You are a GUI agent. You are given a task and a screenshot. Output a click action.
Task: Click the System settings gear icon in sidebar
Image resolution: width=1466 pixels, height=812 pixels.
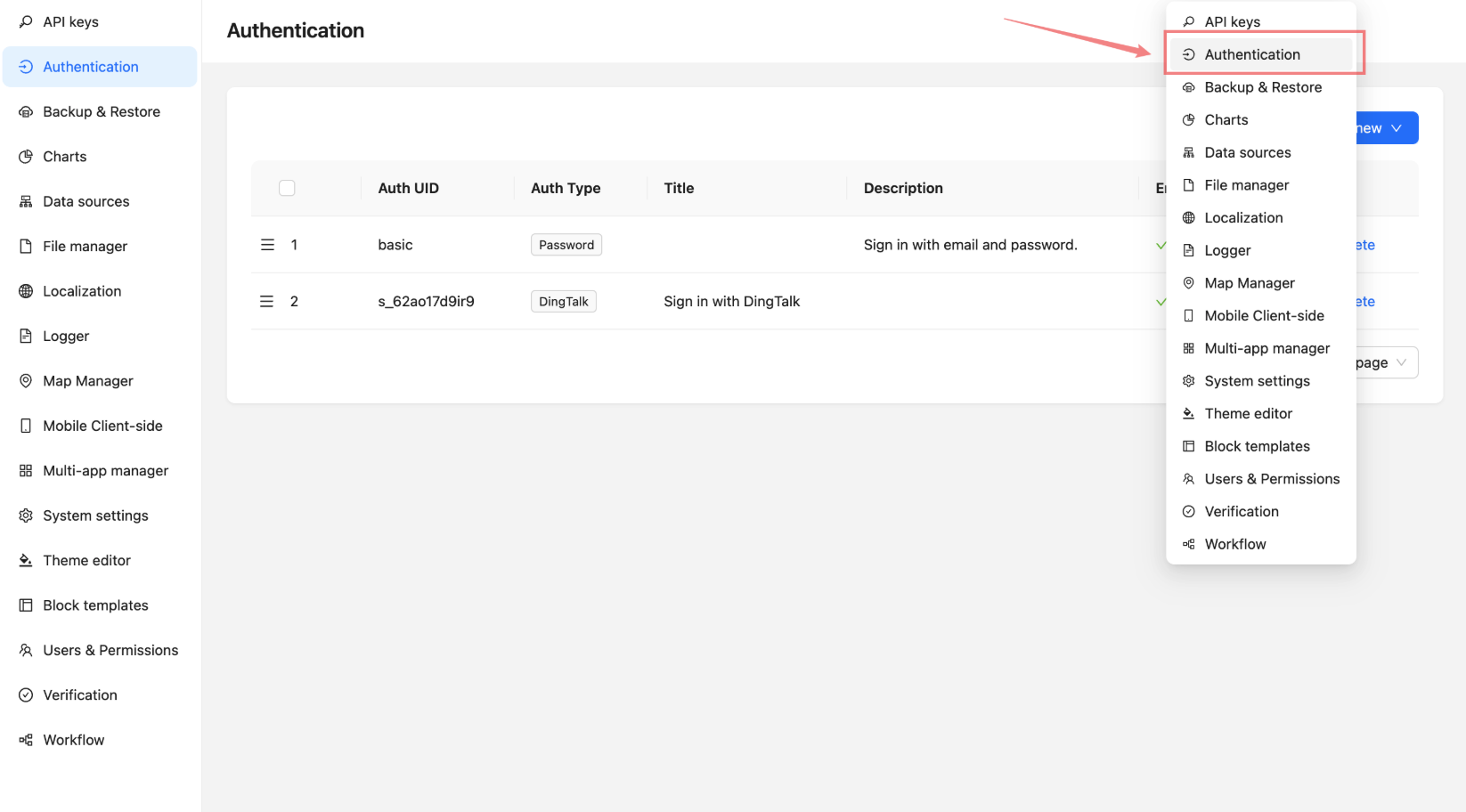pyautogui.click(x=26, y=516)
